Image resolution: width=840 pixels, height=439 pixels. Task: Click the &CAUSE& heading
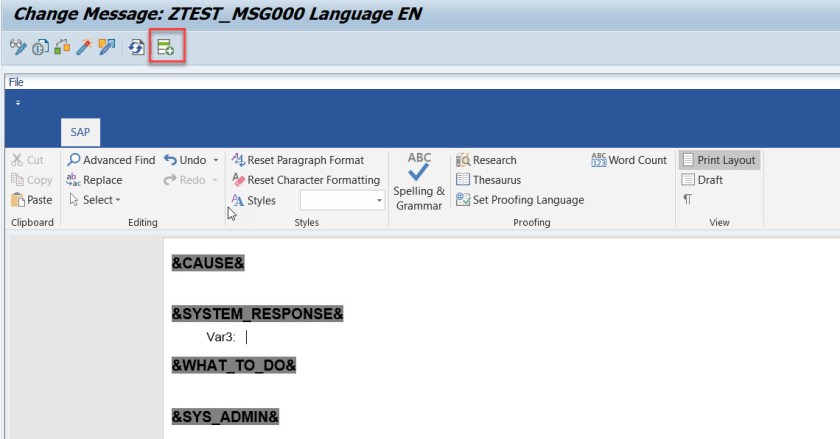[x=208, y=263]
